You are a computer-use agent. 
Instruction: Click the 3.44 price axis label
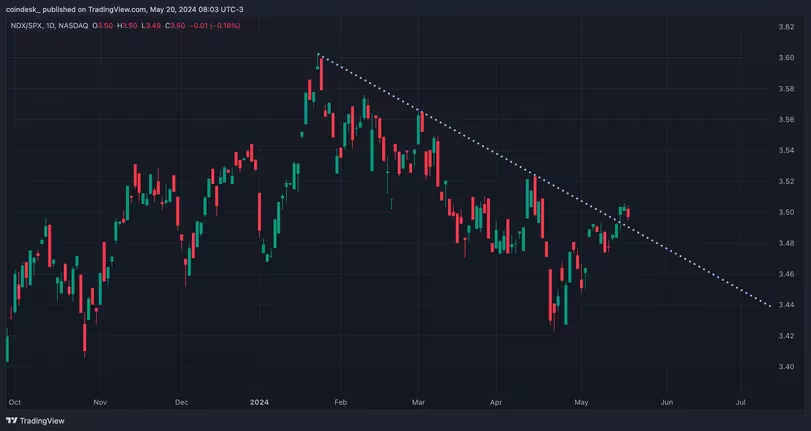[x=786, y=305]
